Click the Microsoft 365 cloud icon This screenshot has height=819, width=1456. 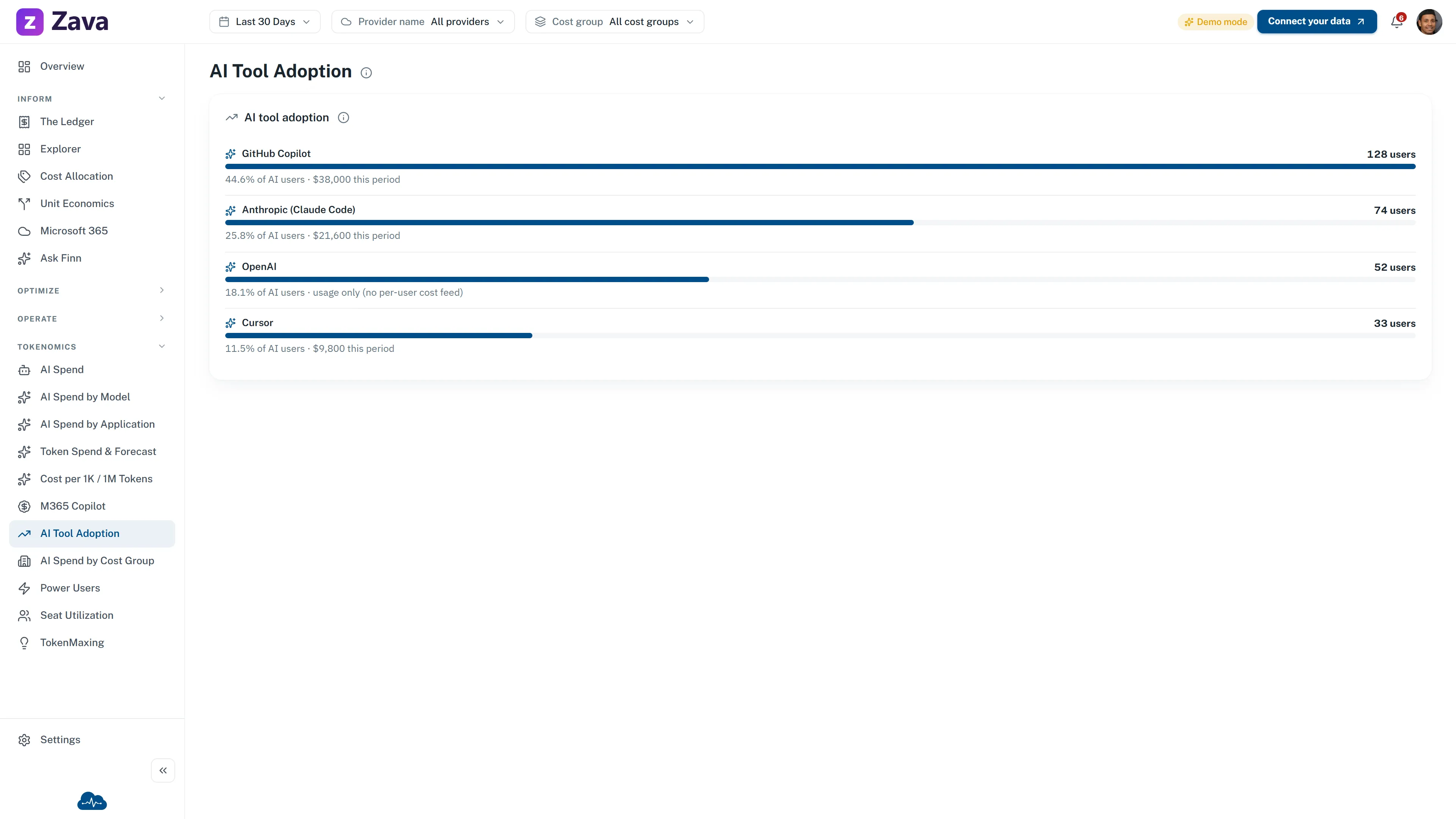click(x=24, y=231)
